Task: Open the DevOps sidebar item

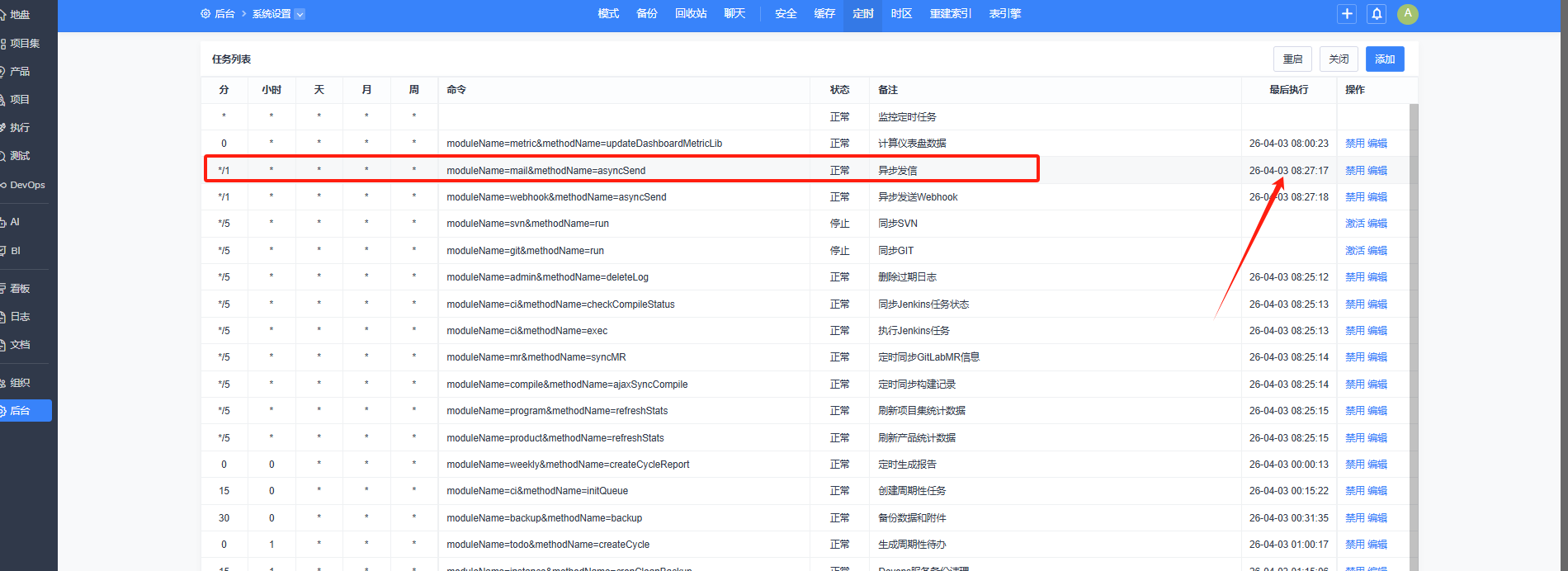Action: click(x=26, y=185)
